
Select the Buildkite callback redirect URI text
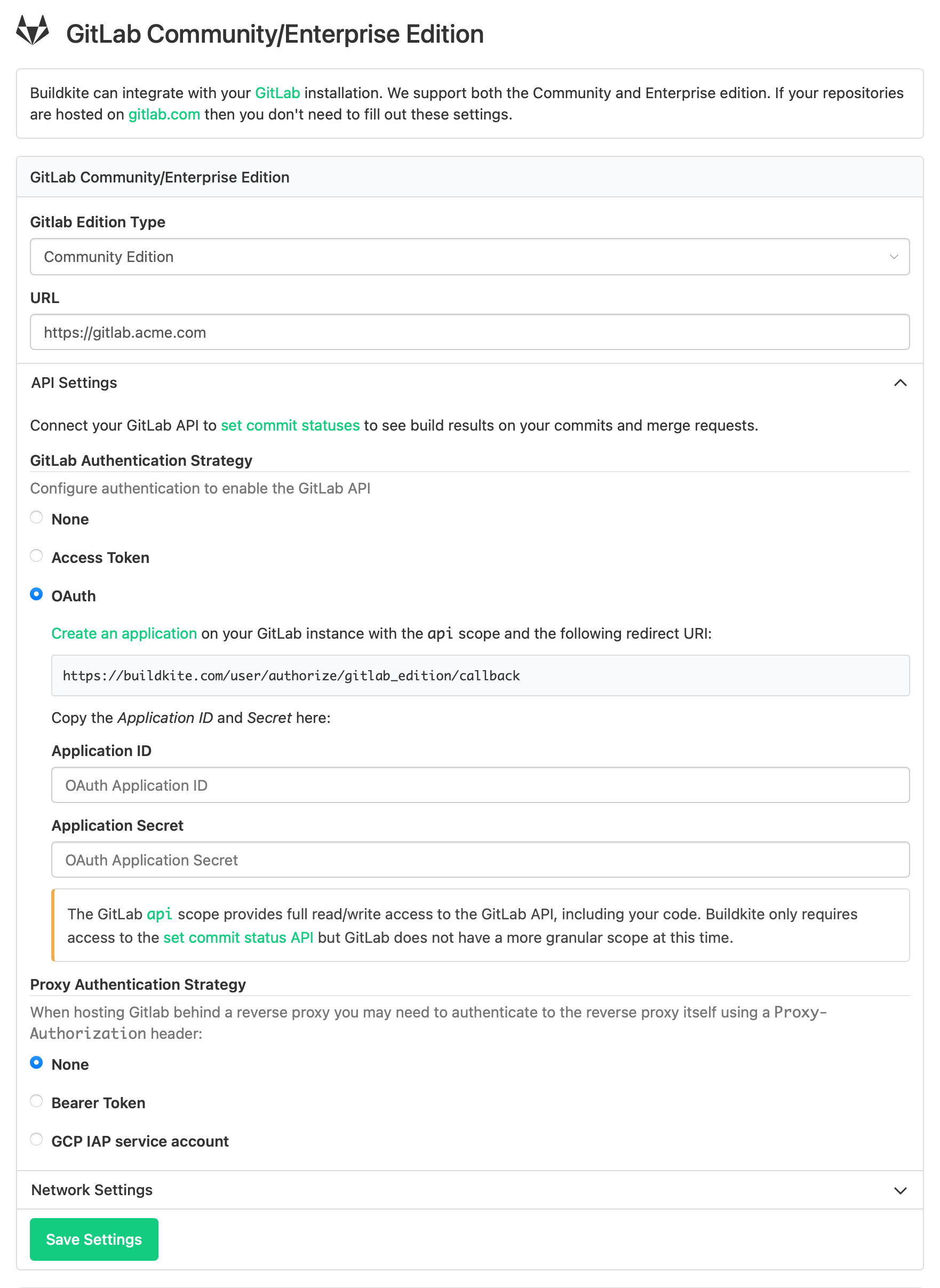coord(291,675)
